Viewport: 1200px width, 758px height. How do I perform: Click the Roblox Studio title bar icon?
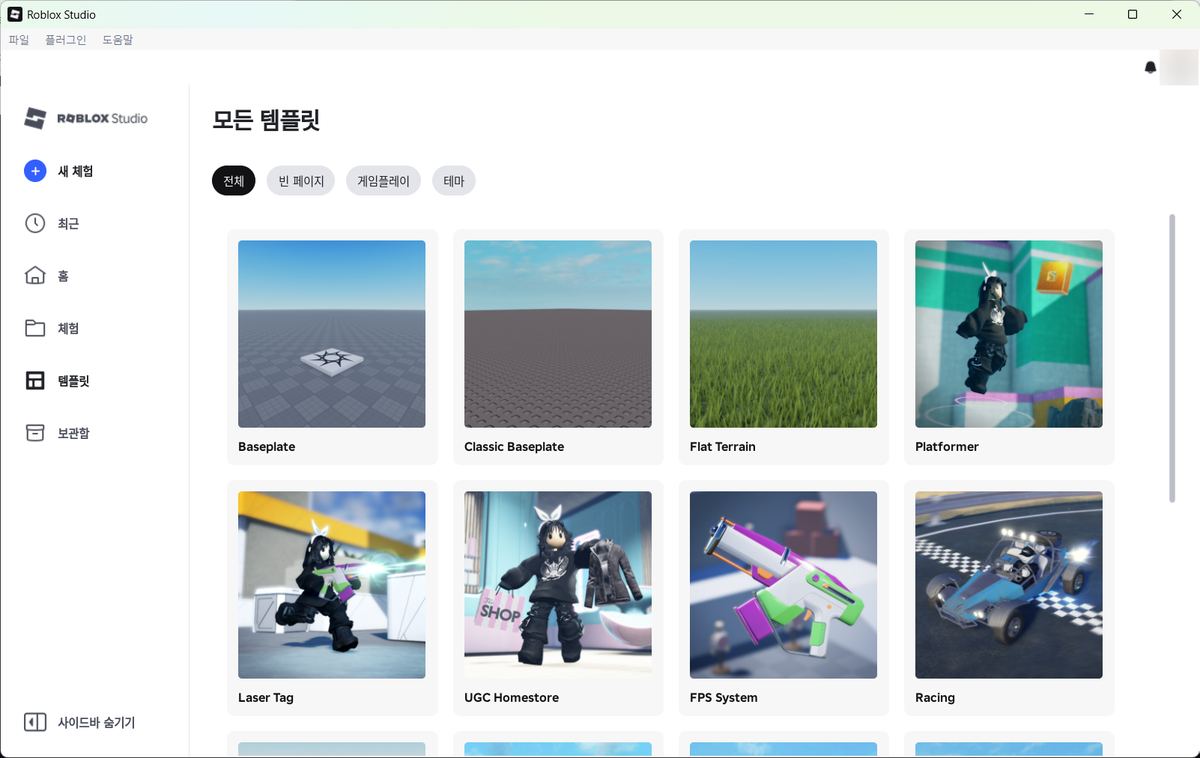coord(15,14)
